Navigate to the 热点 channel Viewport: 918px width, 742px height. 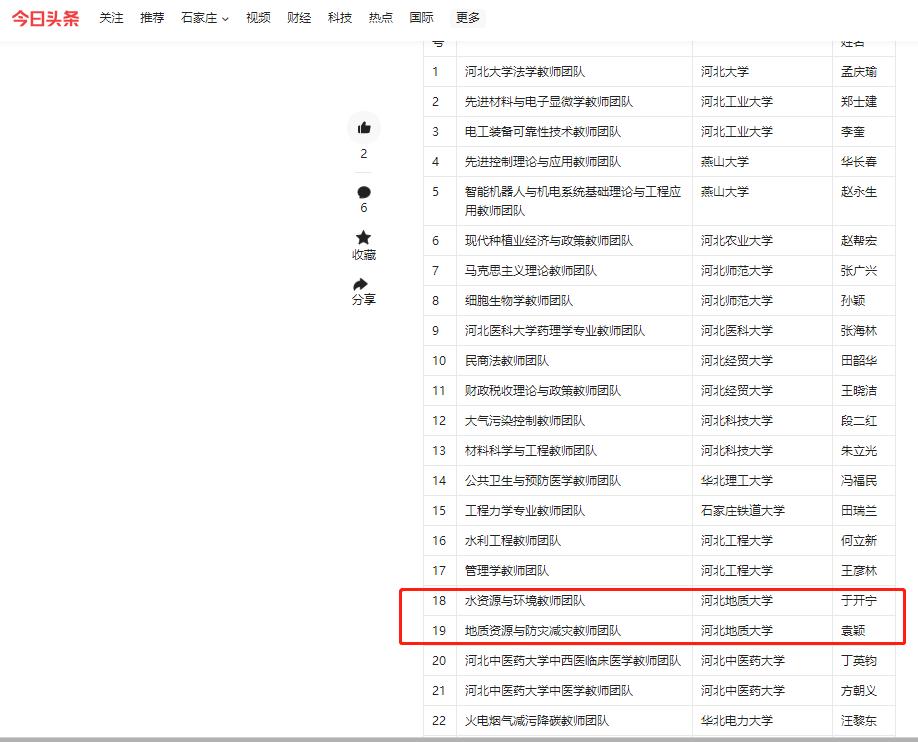[x=381, y=18]
